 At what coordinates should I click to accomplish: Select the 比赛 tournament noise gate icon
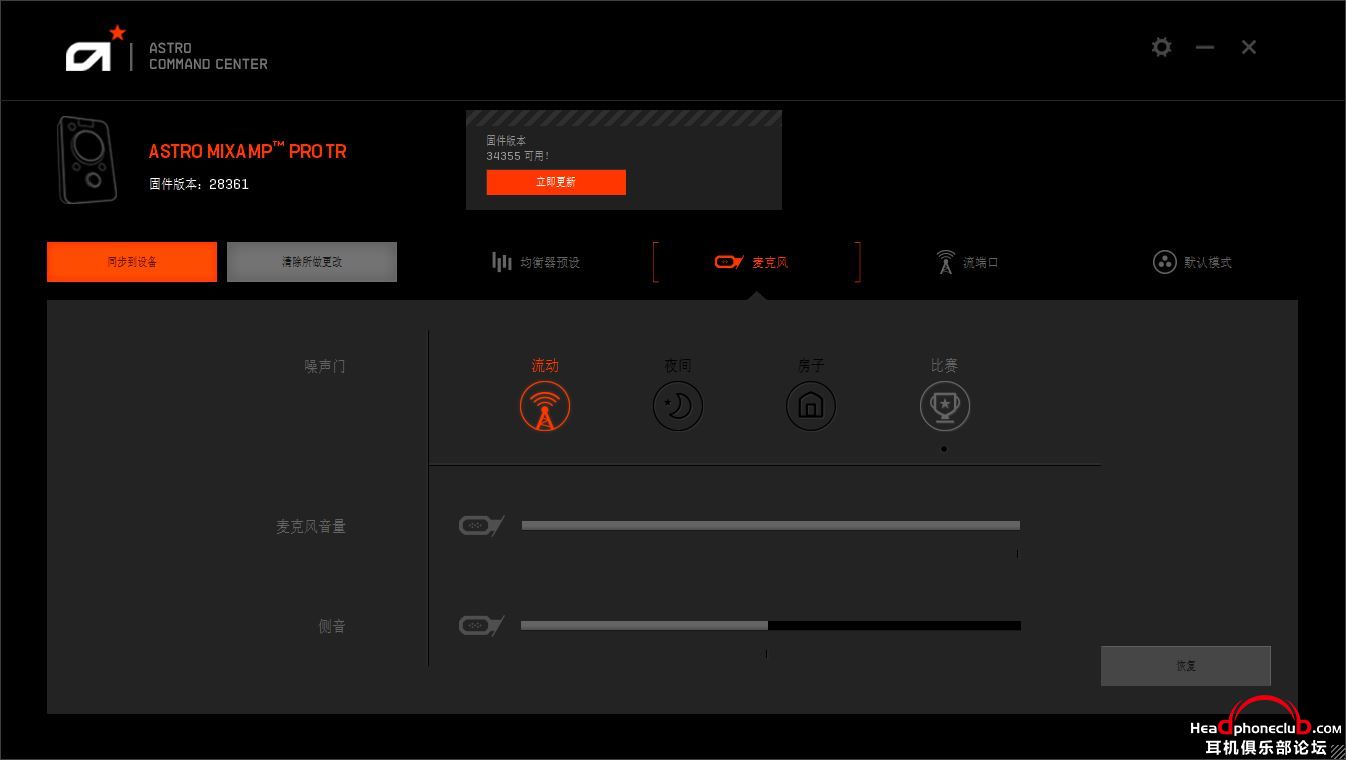(945, 407)
